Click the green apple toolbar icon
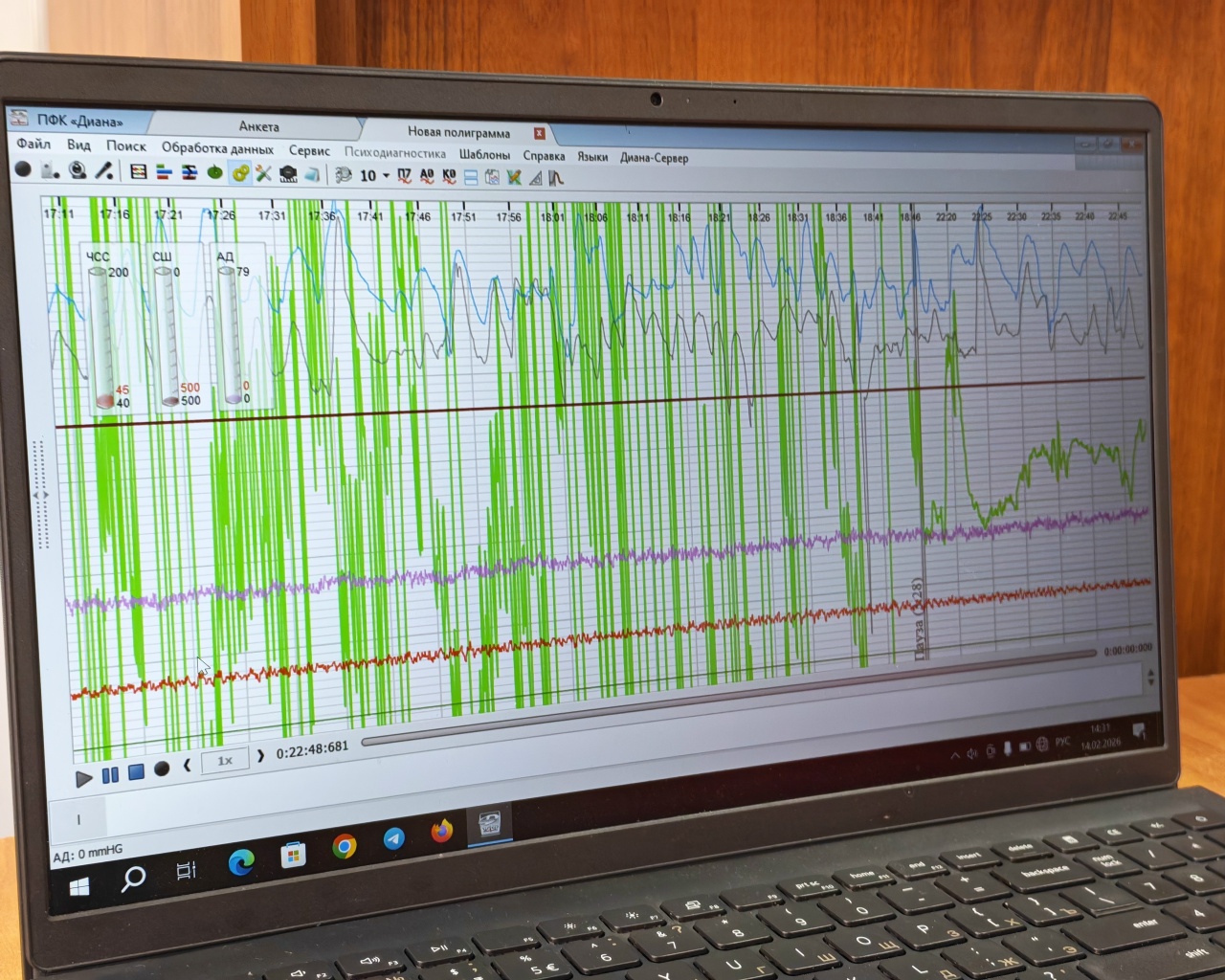Screen dimensions: 1225x980 tap(215, 173)
